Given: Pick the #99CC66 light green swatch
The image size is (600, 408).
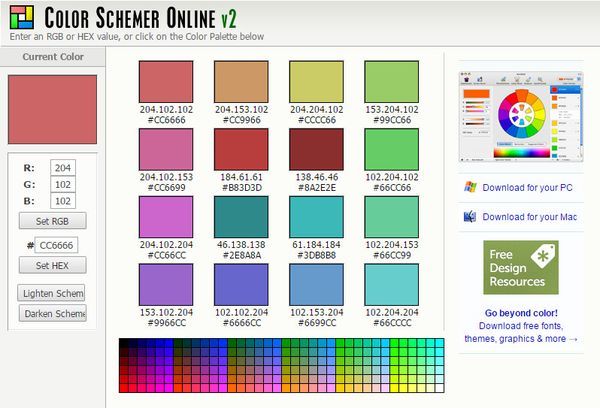Looking at the screenshot, I should [391, 82].
